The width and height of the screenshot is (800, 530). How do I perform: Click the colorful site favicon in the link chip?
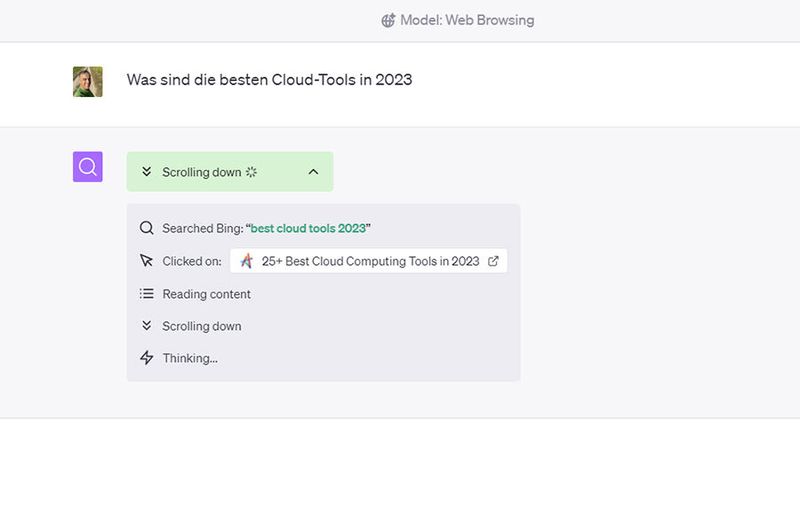tap(246, 261)
